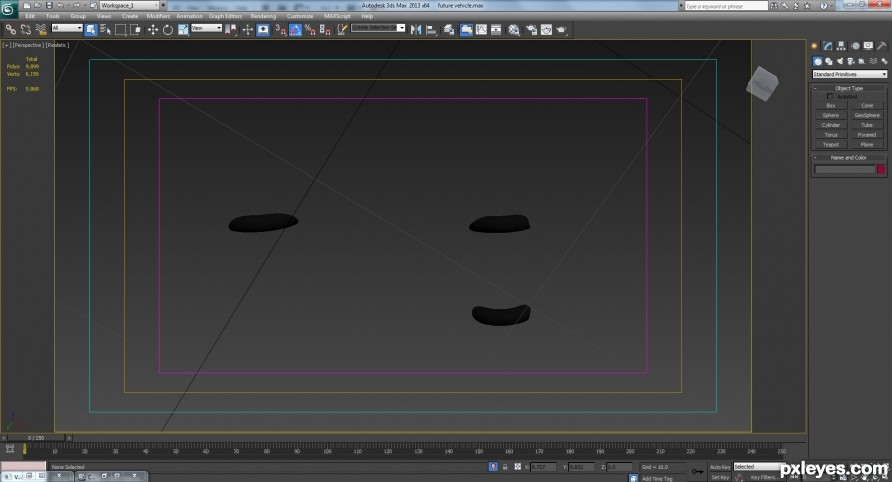Click the keyword search field
The height and width of the screenshot is (482, 892).
click(x=726, y=6)
